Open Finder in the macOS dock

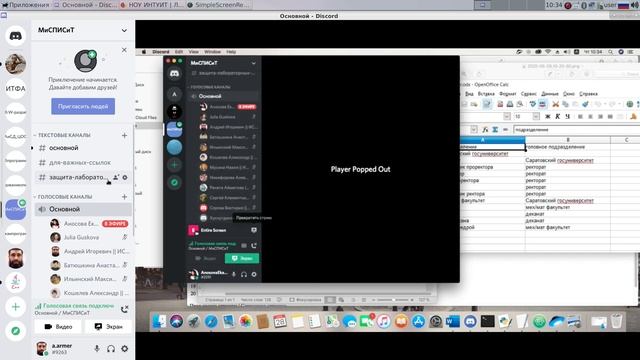[x=159, y=322]
